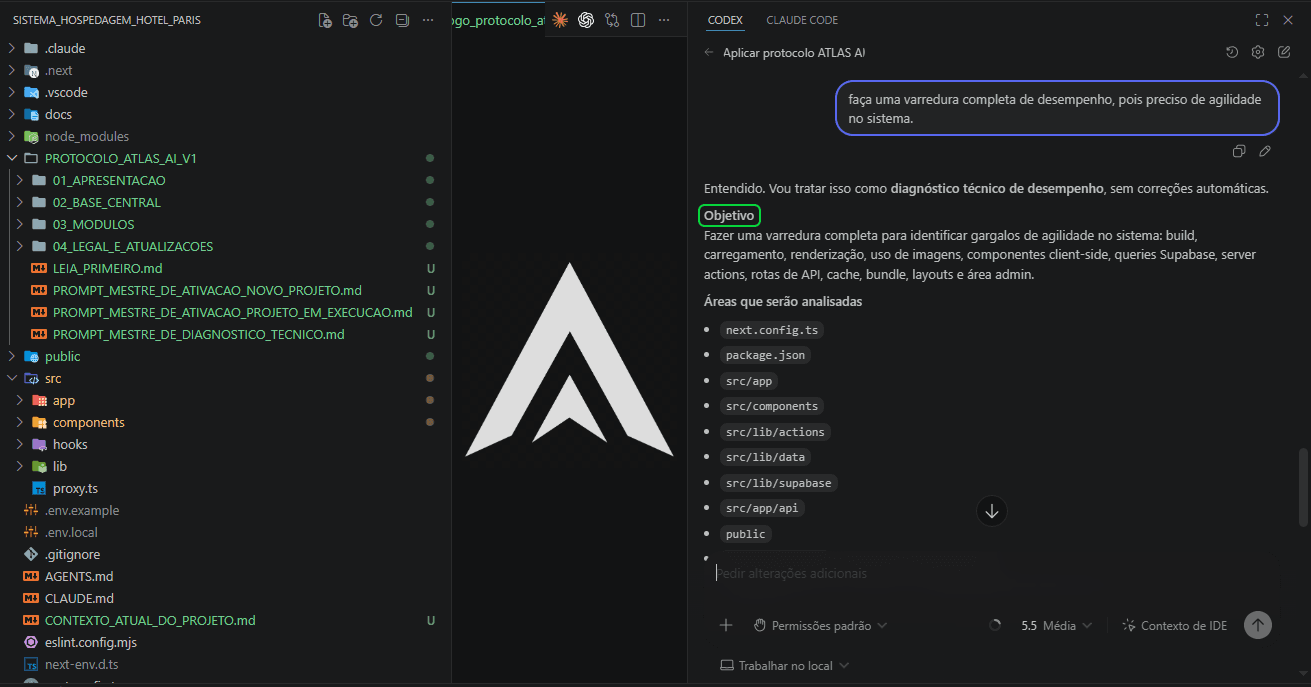
Task: Switch to the CLAUDE CODE tab
Action: pos(802,20)
